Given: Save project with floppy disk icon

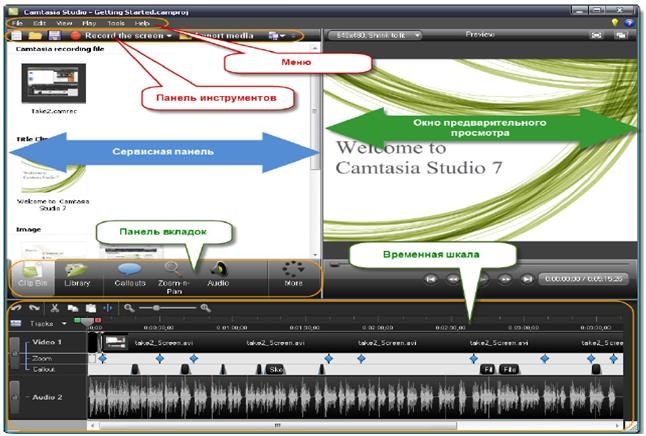Looking at the screenshot, I should (54, 35).
